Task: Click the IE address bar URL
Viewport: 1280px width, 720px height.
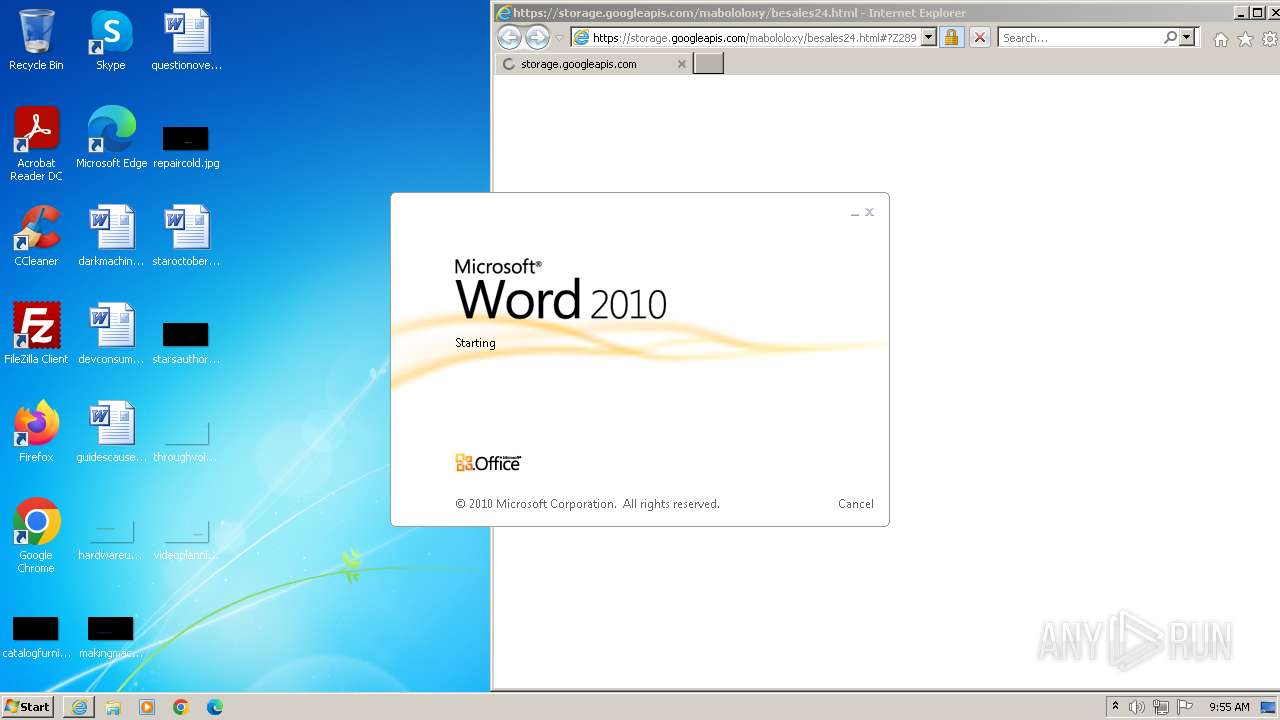Action: coord(754,38)
